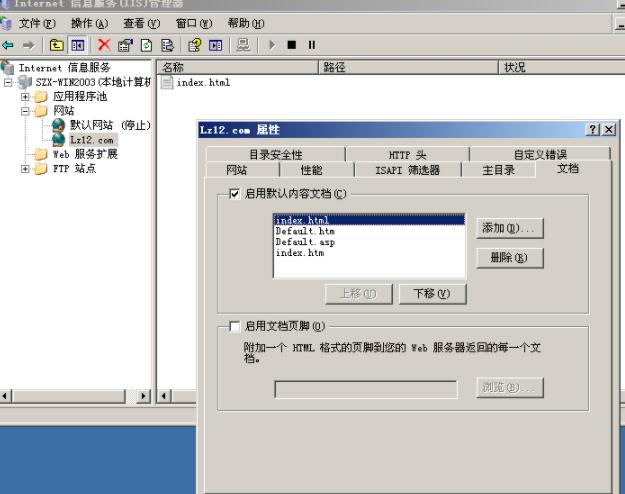This screenshot has width=625, height=494.
Task: Click the index.html file icon in list pane
Action: [167, 83]
